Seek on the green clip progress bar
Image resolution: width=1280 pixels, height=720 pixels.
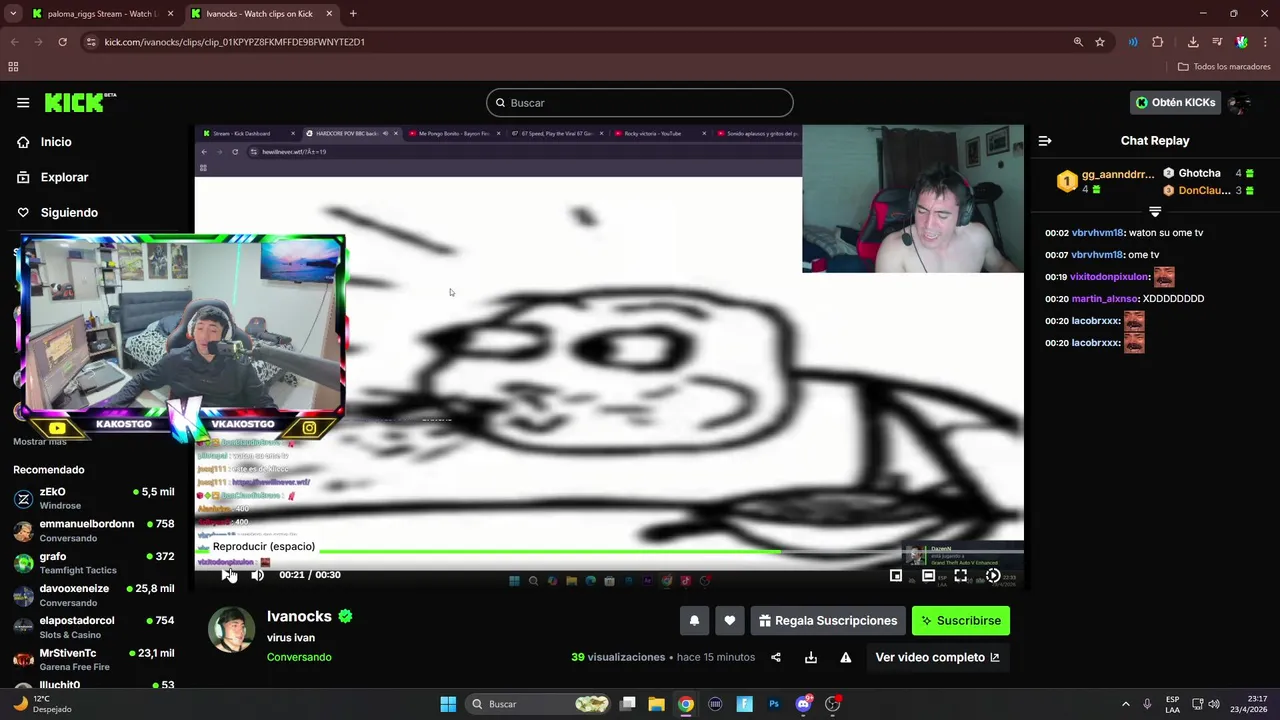point(609,552)
